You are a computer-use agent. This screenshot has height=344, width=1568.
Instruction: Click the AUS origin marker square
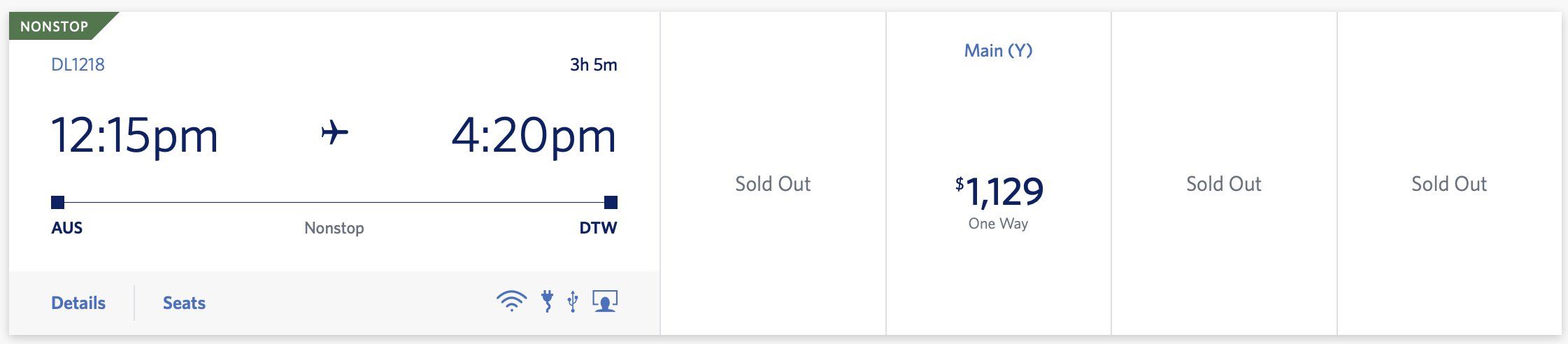point(58,203)
